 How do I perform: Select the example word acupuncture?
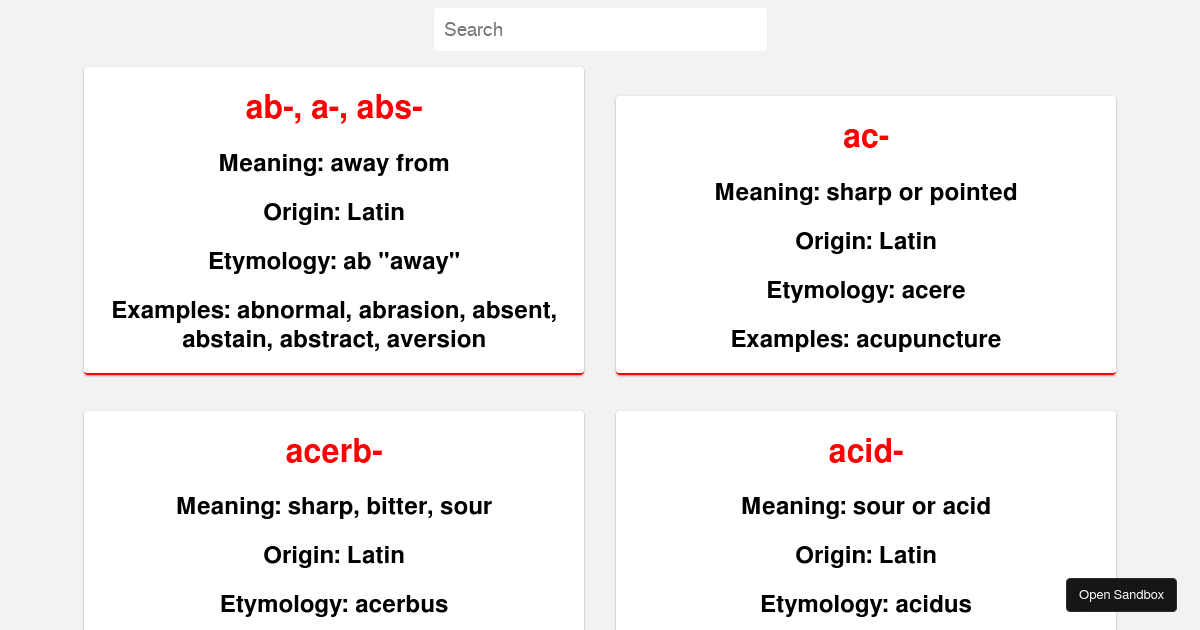pyautogui.click(x=928, y=339)
